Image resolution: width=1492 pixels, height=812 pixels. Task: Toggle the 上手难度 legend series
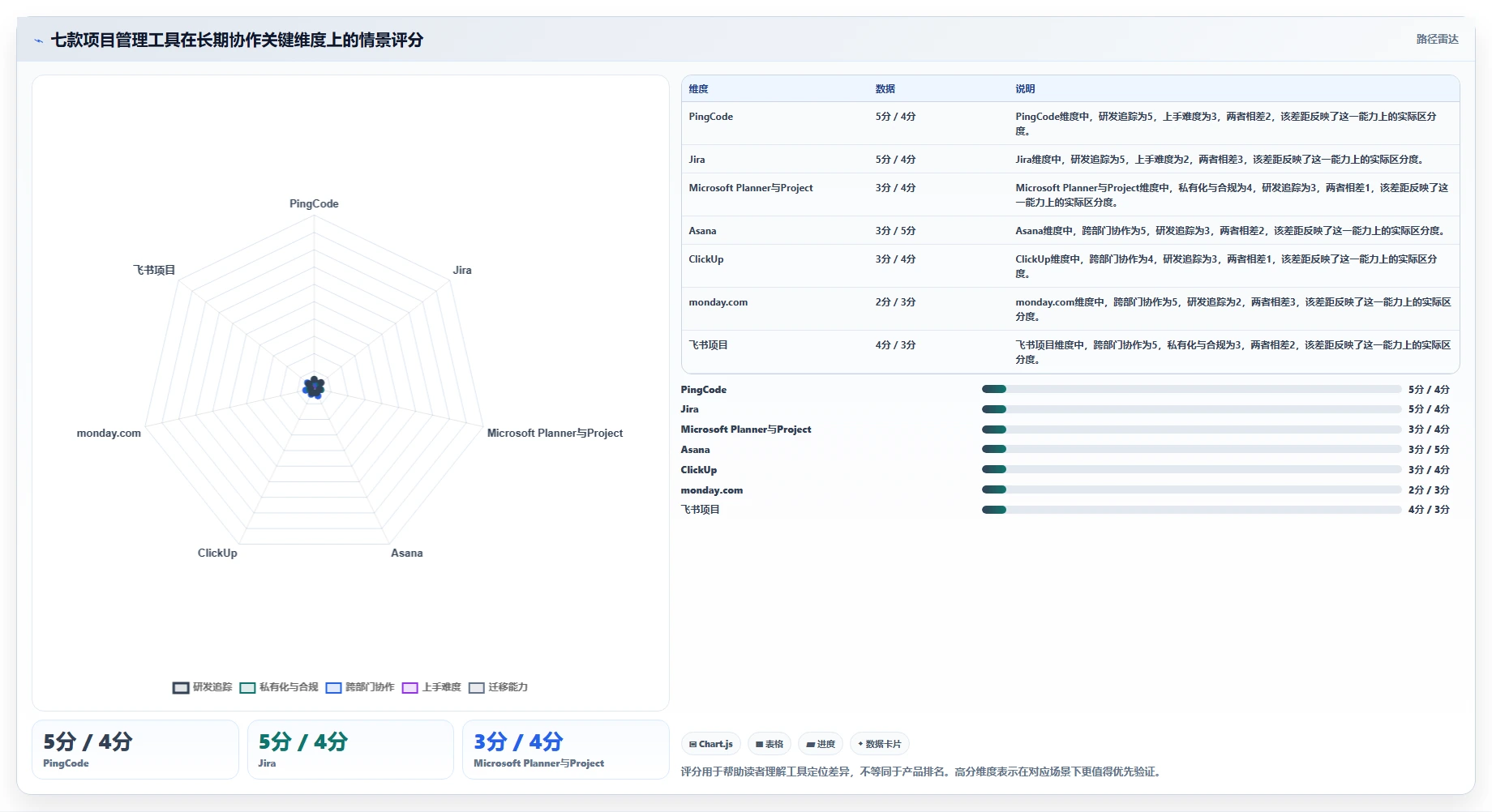431,687
